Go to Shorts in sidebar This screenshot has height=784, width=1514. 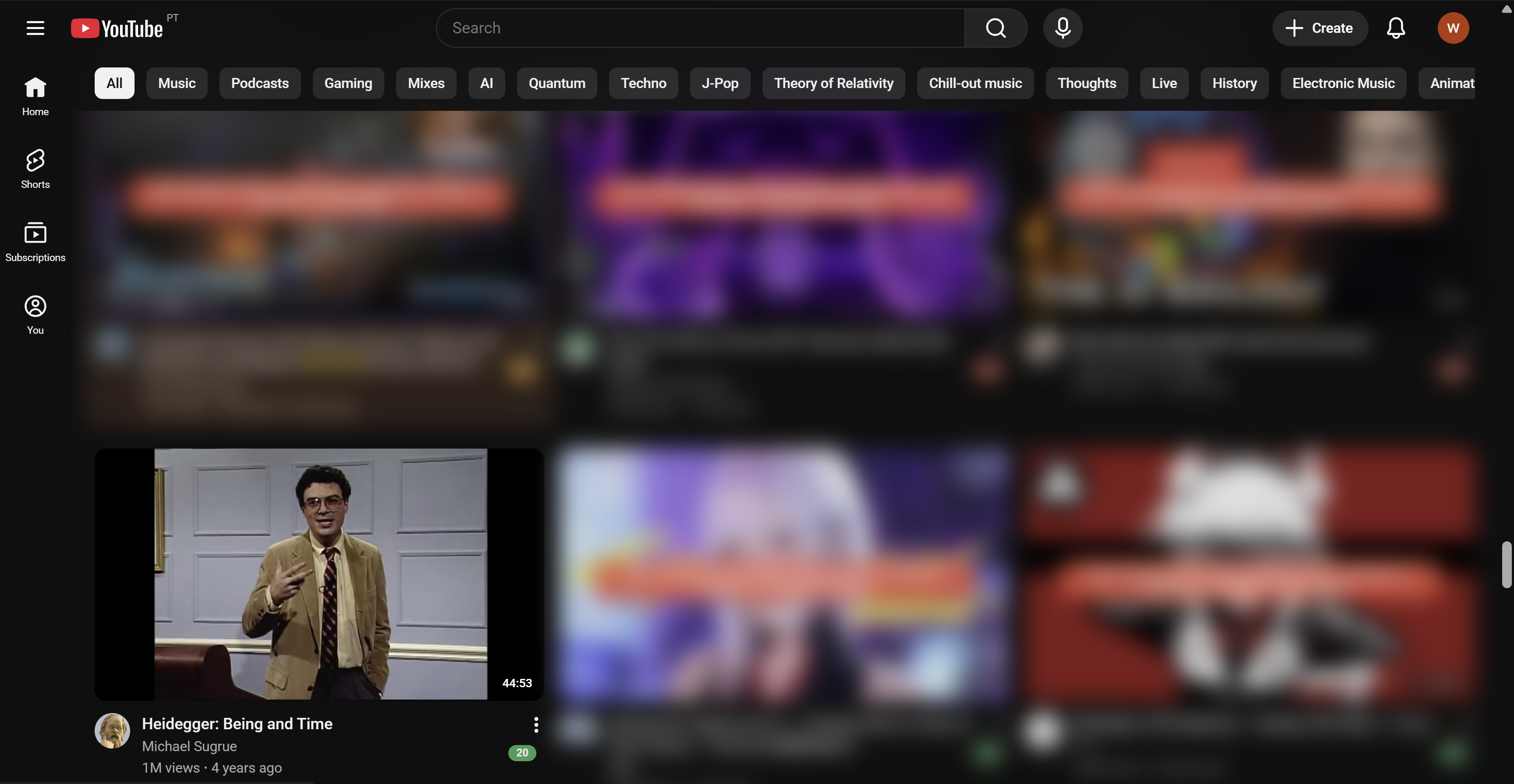[x=35, y=169]
